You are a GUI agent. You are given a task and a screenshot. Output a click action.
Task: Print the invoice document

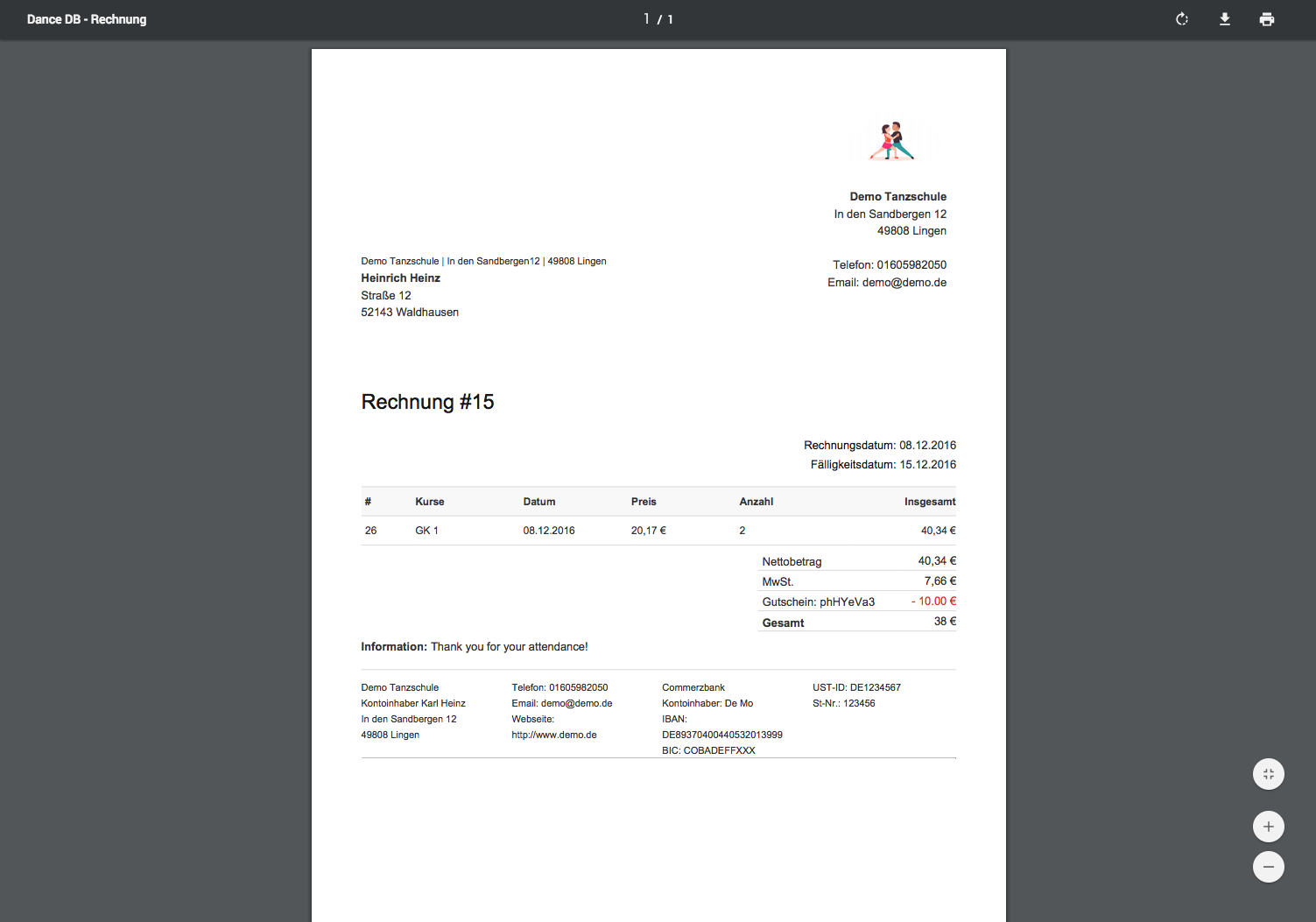click(1267, 19)
